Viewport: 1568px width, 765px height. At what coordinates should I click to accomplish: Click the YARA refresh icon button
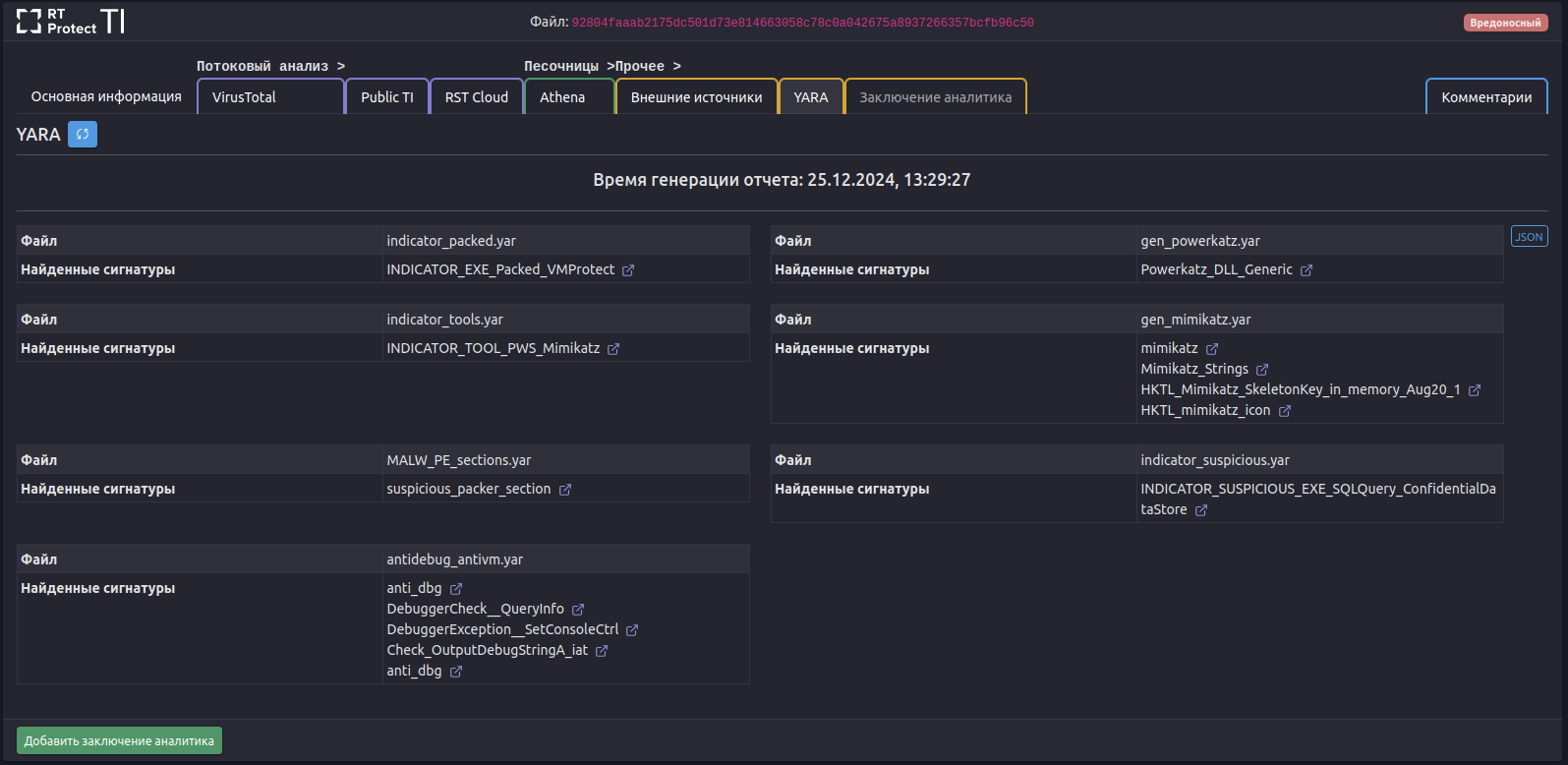click(83, 135)
